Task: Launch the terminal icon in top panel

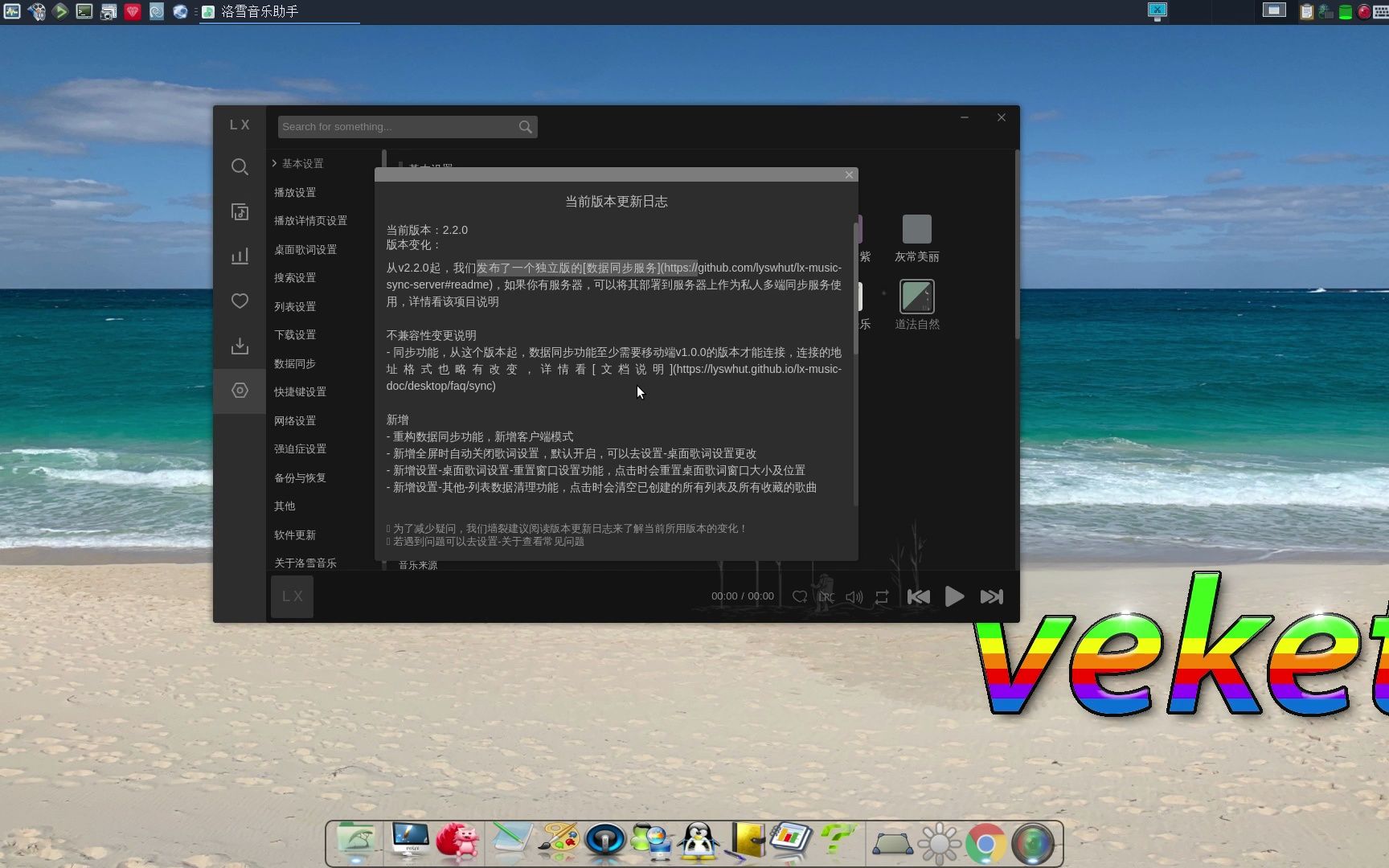Action: [84, 11]
